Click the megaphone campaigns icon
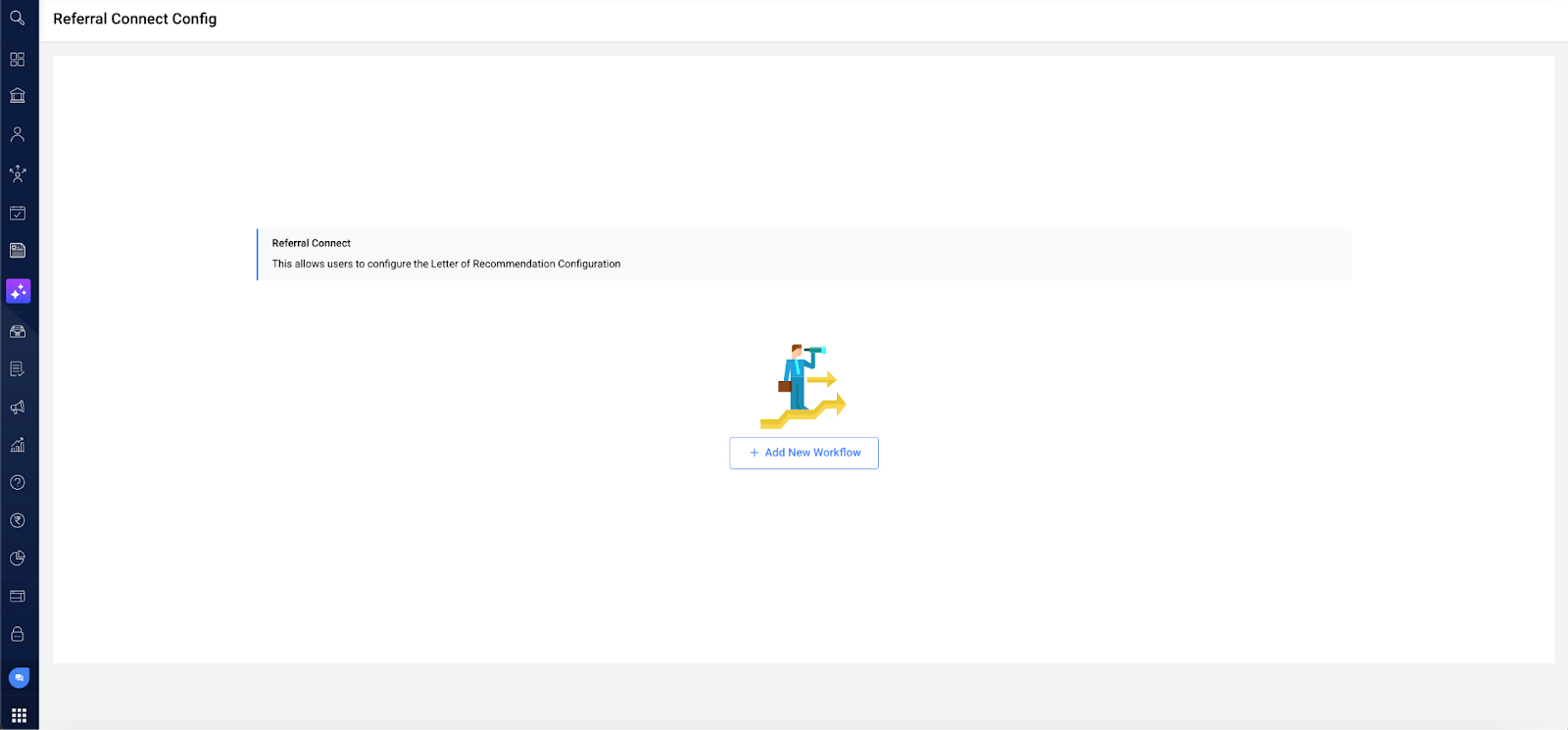 (x=18, y=407)
